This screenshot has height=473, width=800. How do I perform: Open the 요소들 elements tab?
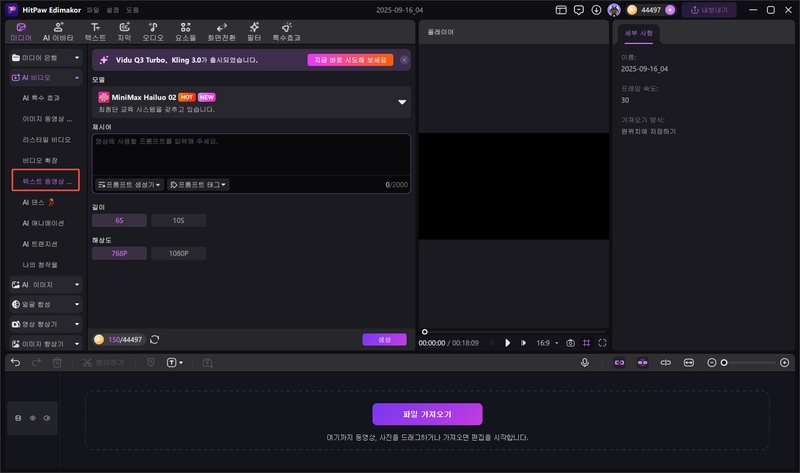tap(185, 32)
